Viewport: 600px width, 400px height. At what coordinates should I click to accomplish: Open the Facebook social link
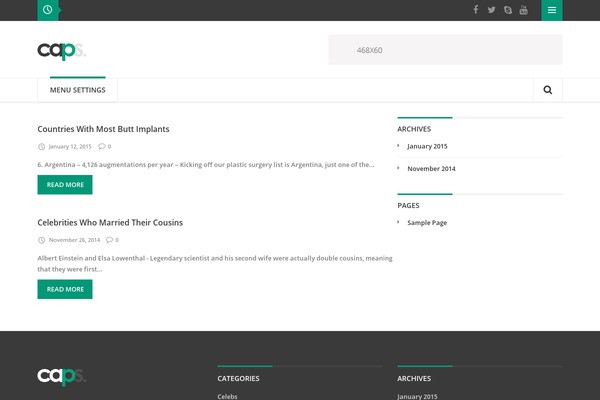(x=476, y=10)
